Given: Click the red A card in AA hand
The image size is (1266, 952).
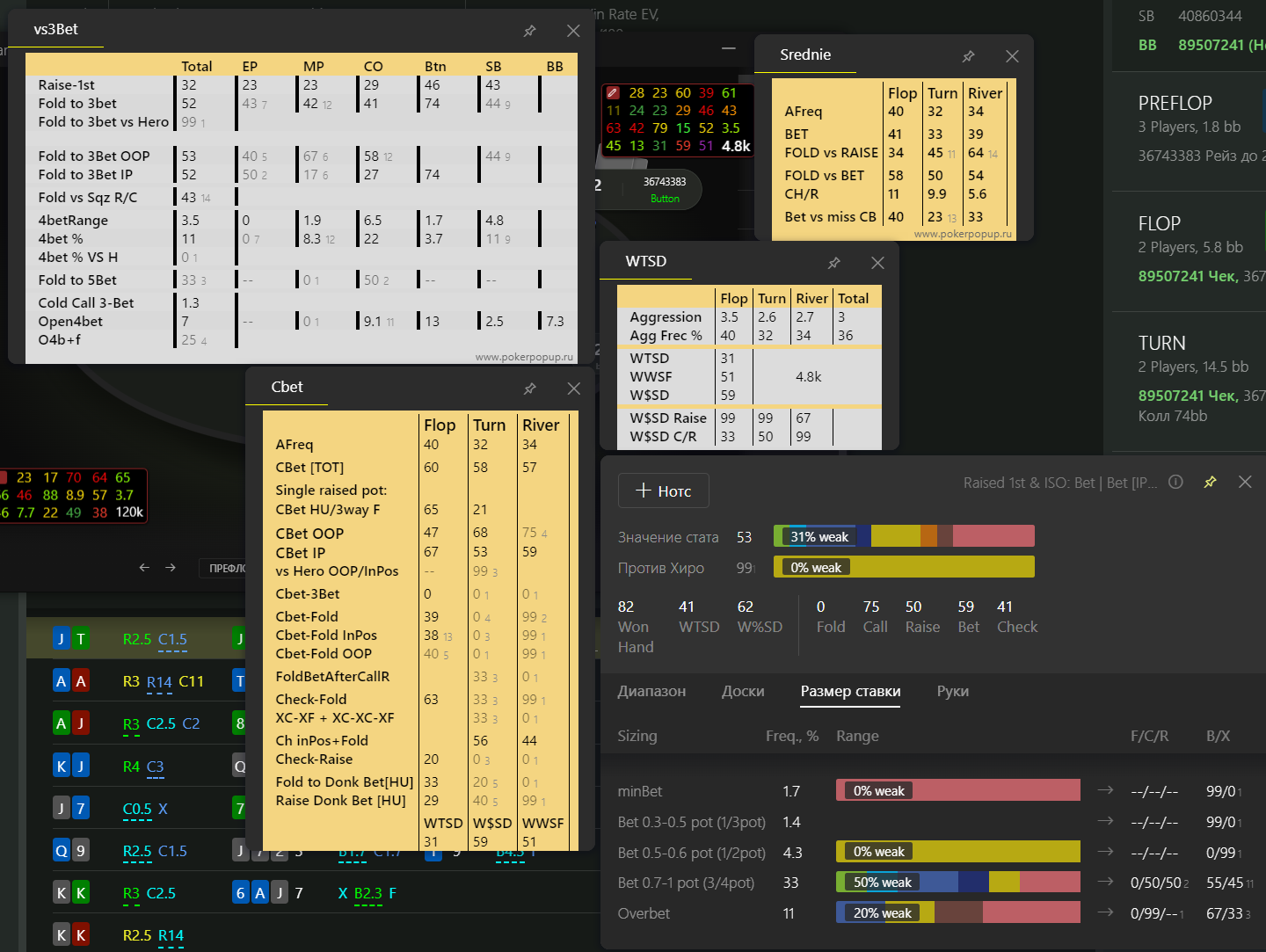Looking at the screenshot, I should [80, 681].
